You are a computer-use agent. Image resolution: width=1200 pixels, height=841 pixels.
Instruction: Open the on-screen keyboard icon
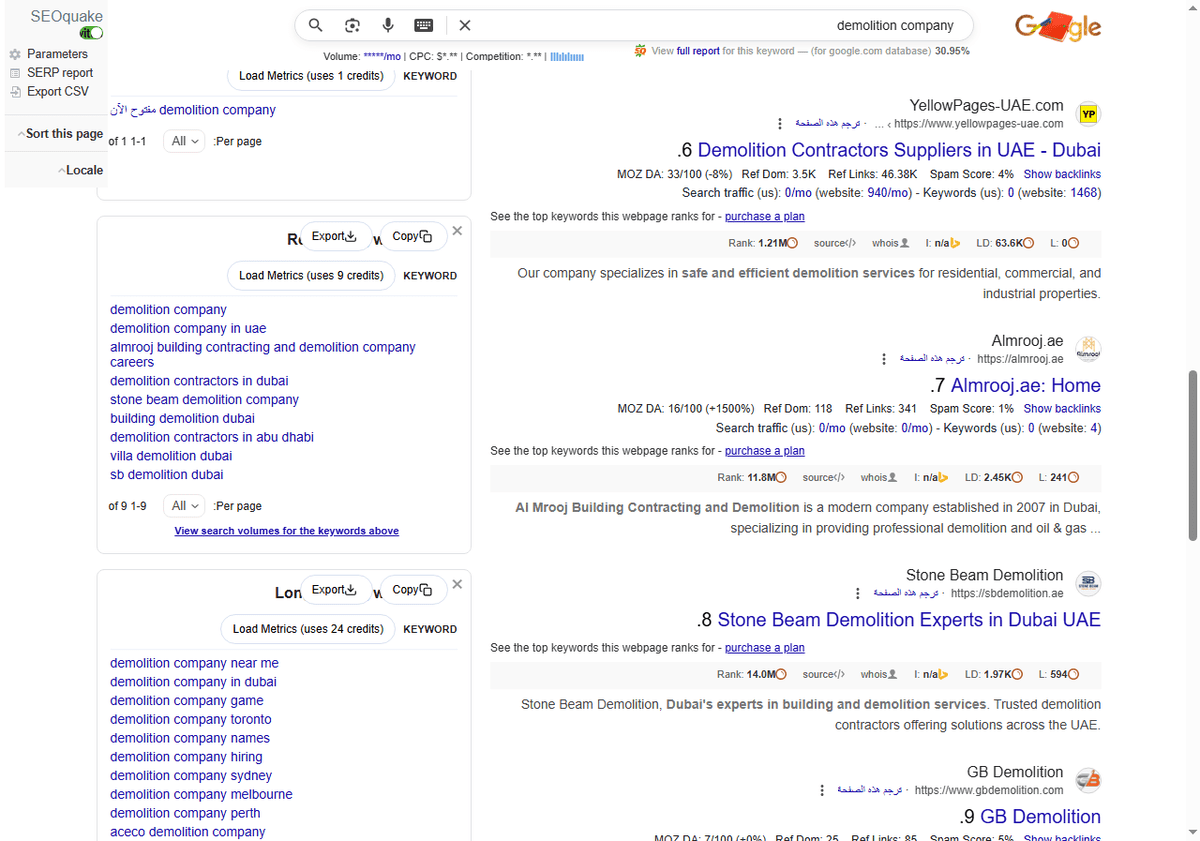click(x=423, y=25)
